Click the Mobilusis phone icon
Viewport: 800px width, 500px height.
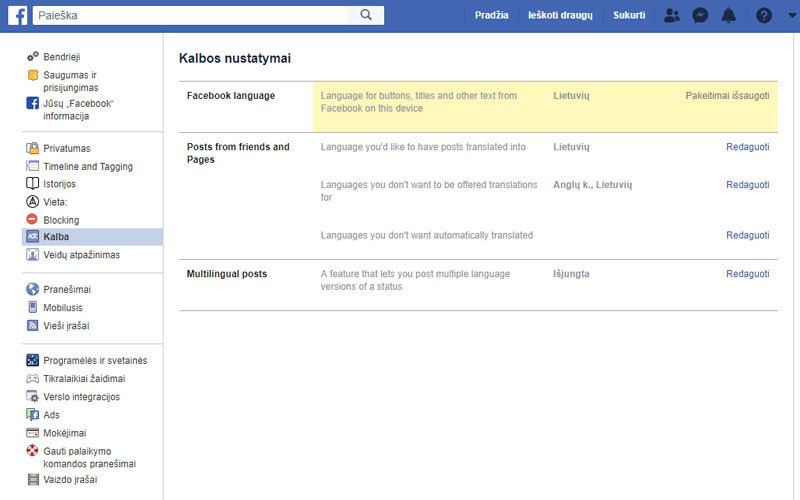point(33,307)
